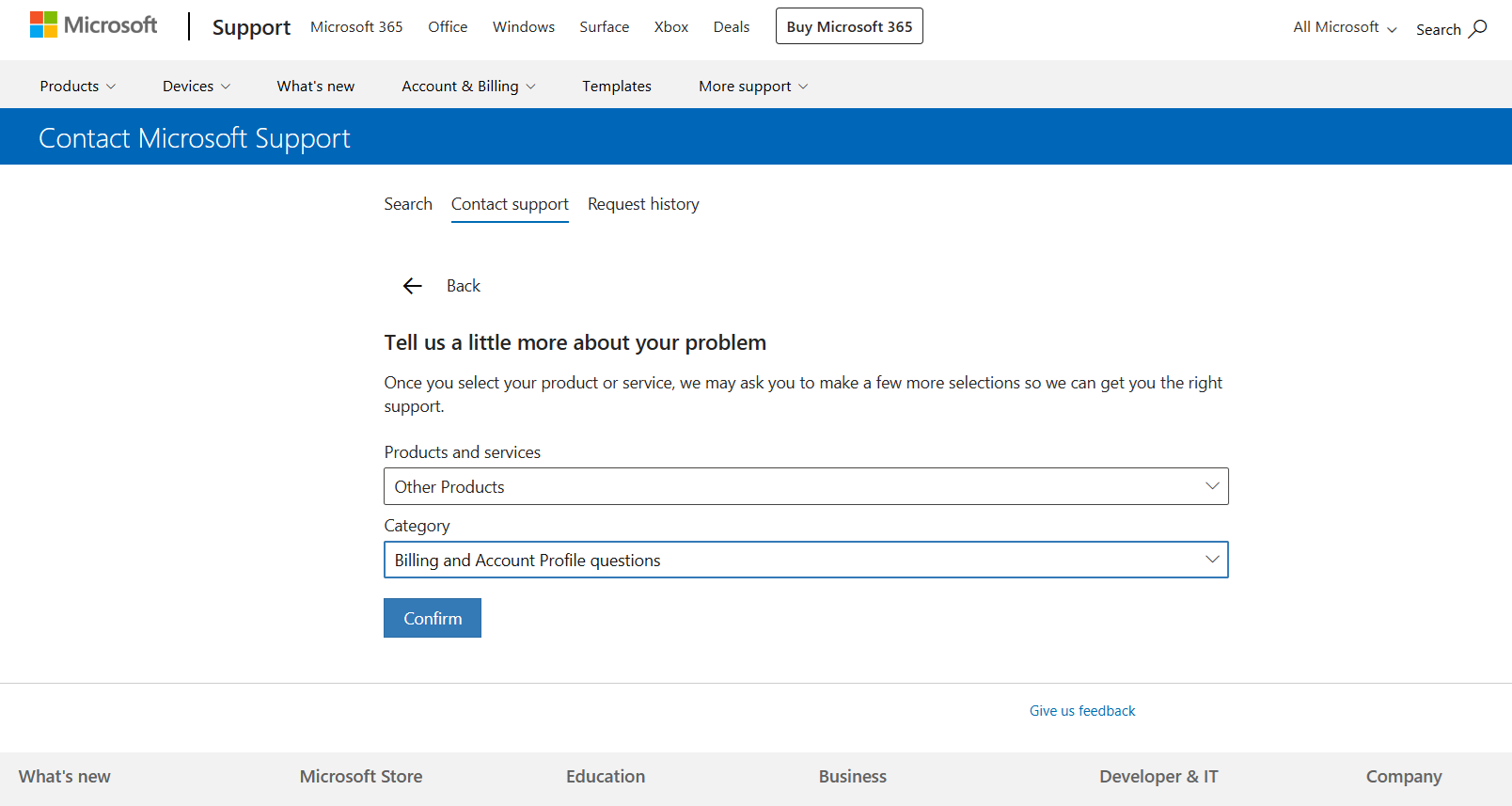Go to the Windows nav link
The width and height of the screenshot is (1512, 806).
click(x=524, y=26)
